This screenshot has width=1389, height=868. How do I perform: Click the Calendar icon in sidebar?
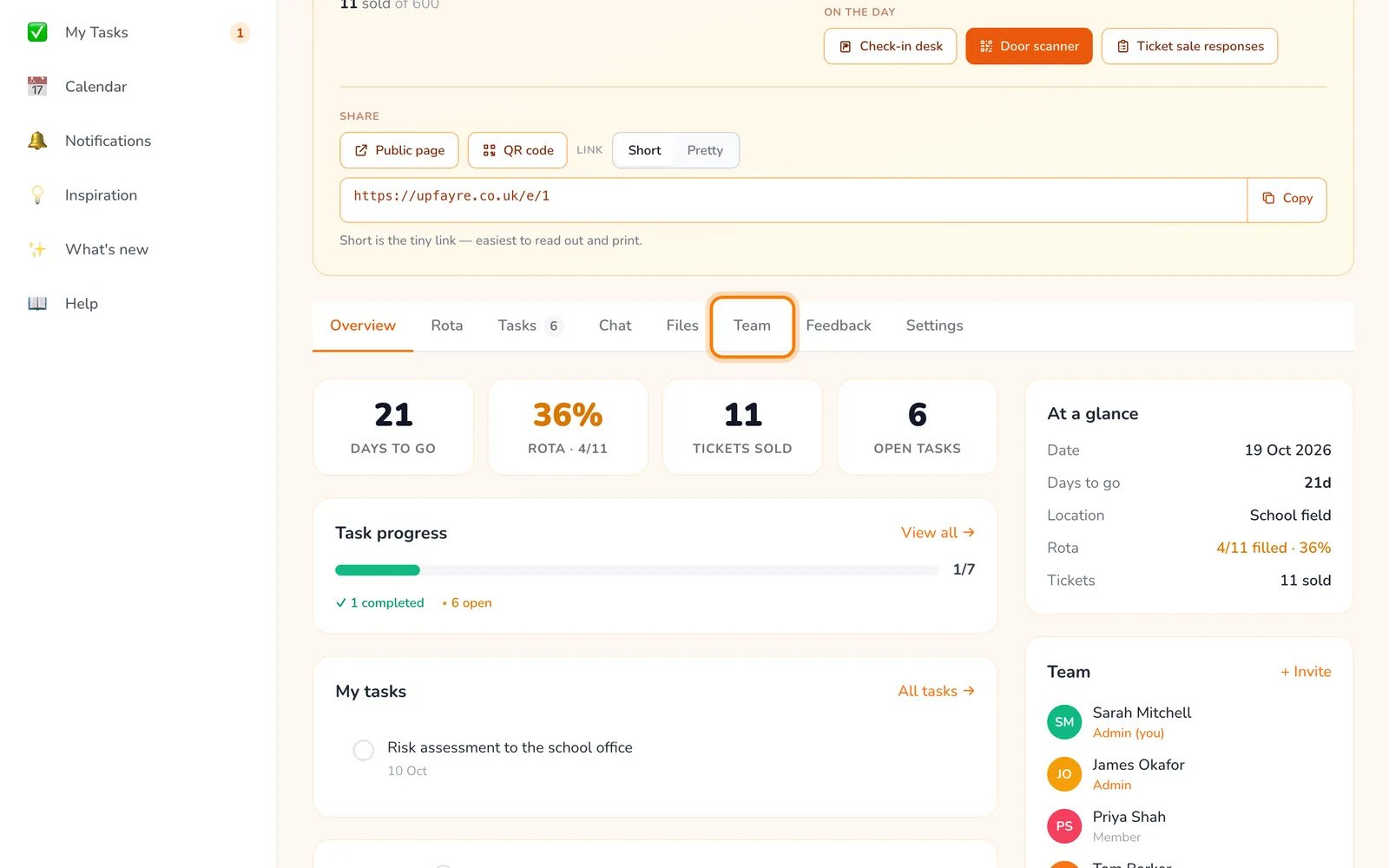point(37,87)
